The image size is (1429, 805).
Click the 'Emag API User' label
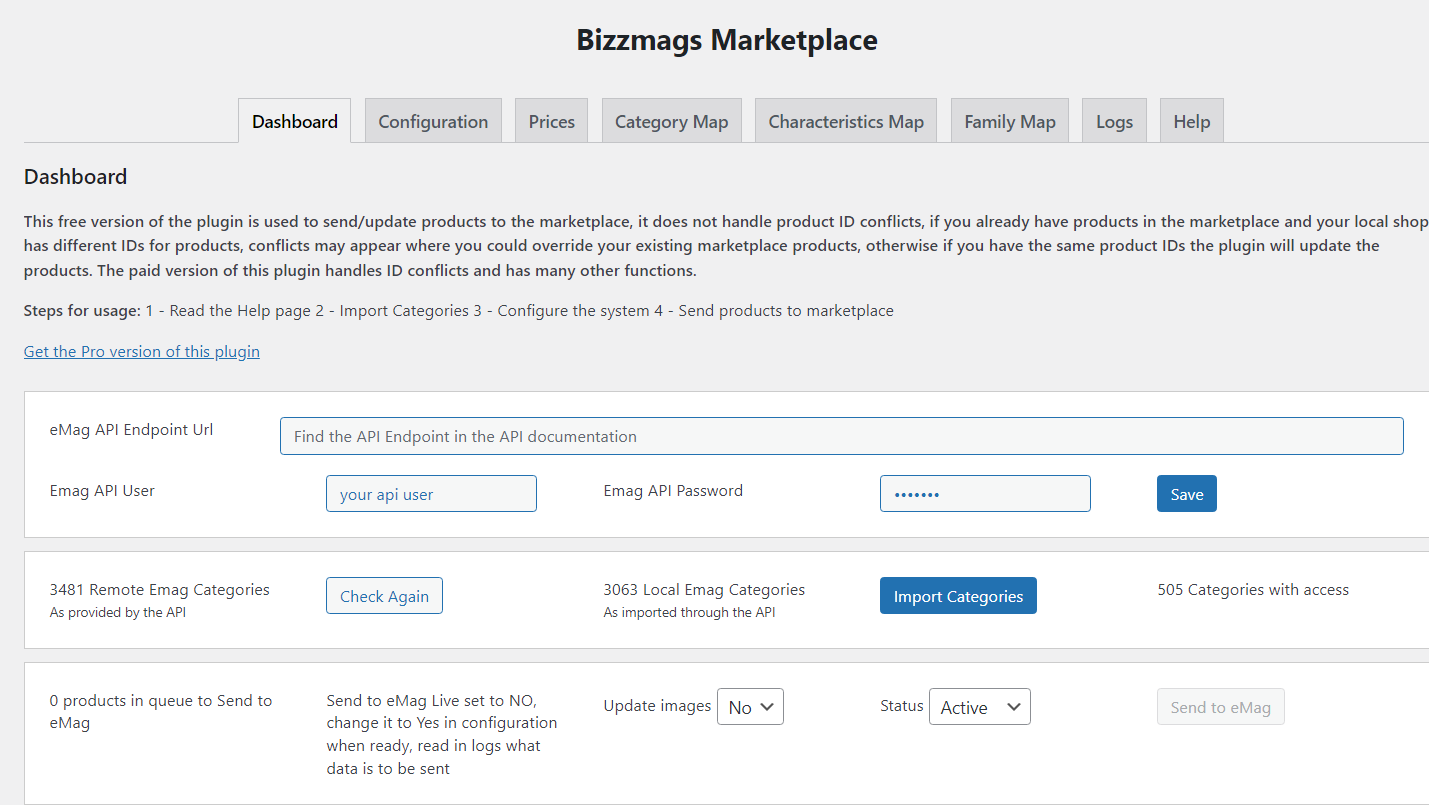[x=102, y=490]
